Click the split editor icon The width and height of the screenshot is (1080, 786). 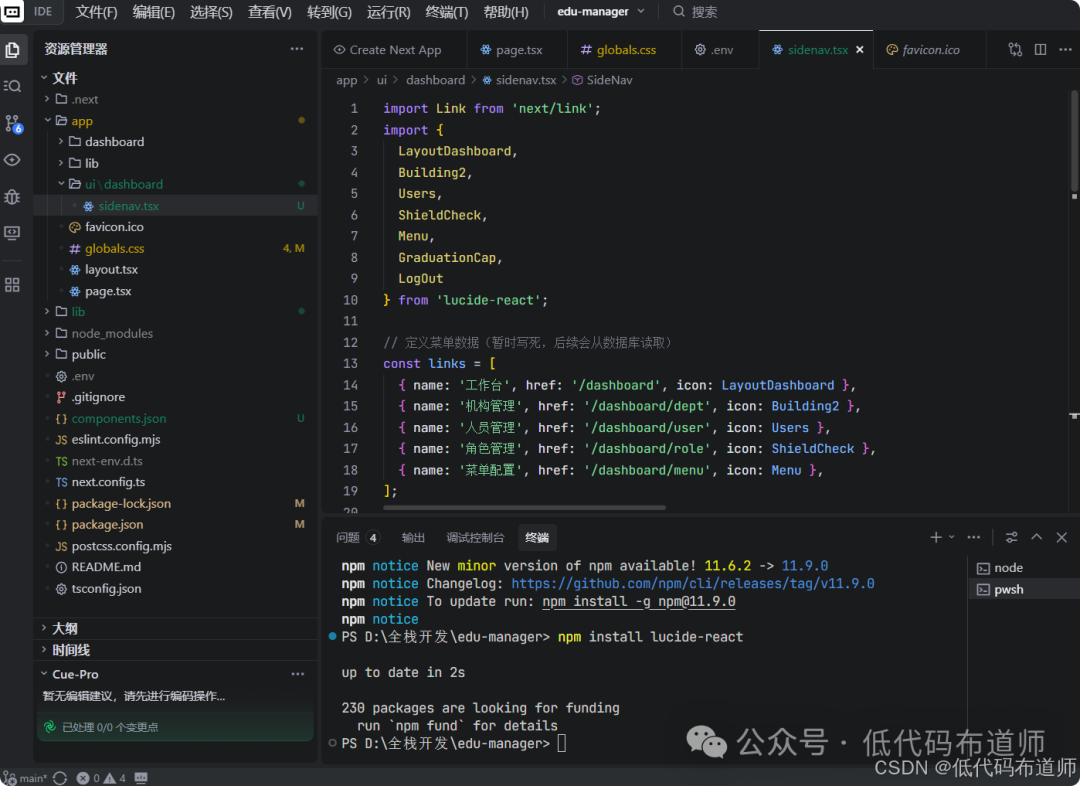pos(1040,50)
